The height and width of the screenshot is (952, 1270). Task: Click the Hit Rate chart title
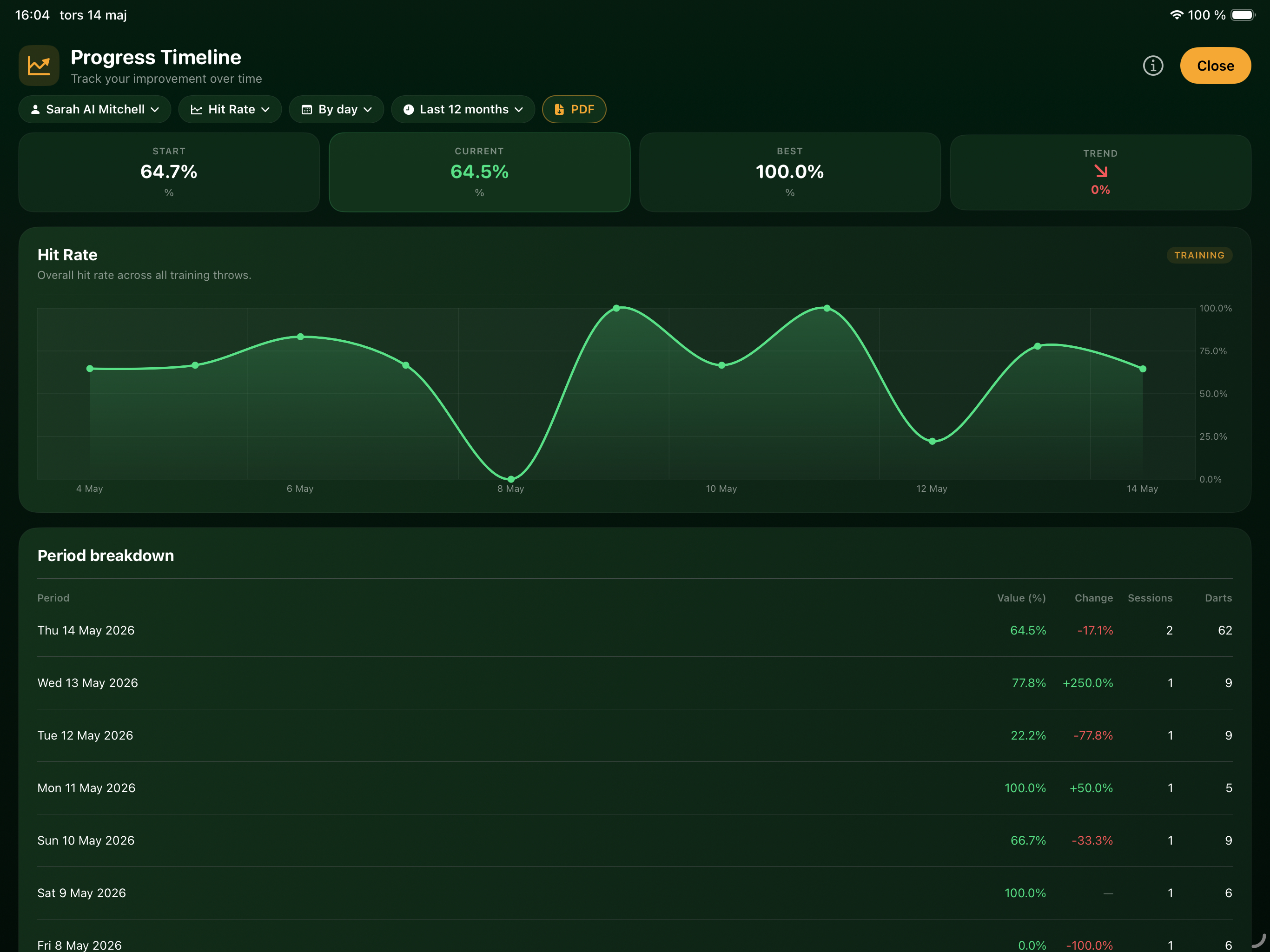[x=67, y=255]
